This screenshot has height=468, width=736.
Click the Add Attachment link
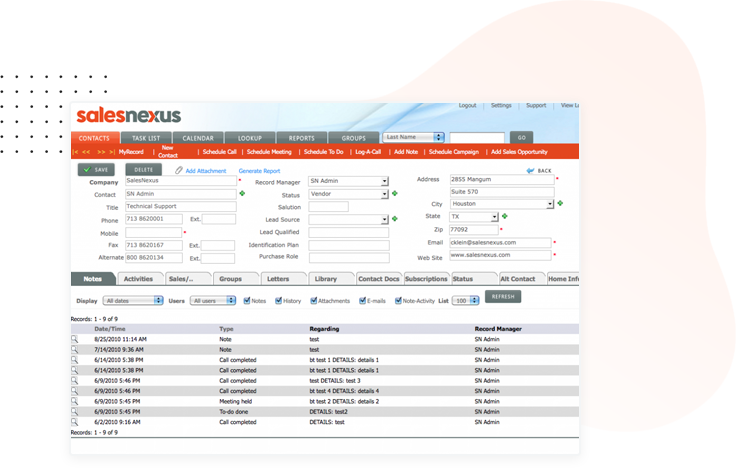click(206, 171)
